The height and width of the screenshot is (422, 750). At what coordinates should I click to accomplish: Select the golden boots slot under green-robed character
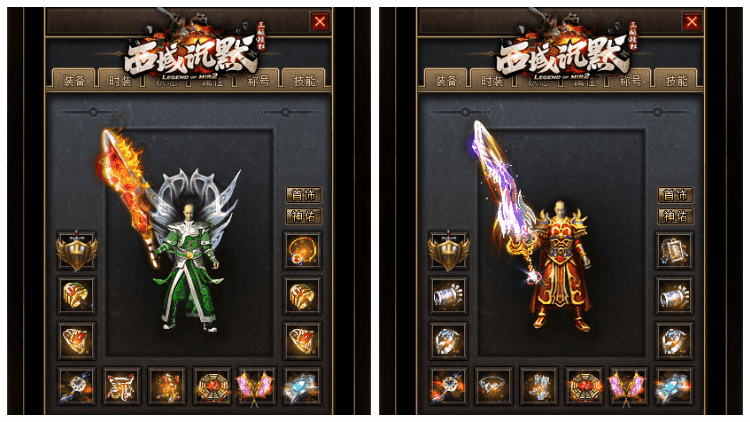(167, 386)
